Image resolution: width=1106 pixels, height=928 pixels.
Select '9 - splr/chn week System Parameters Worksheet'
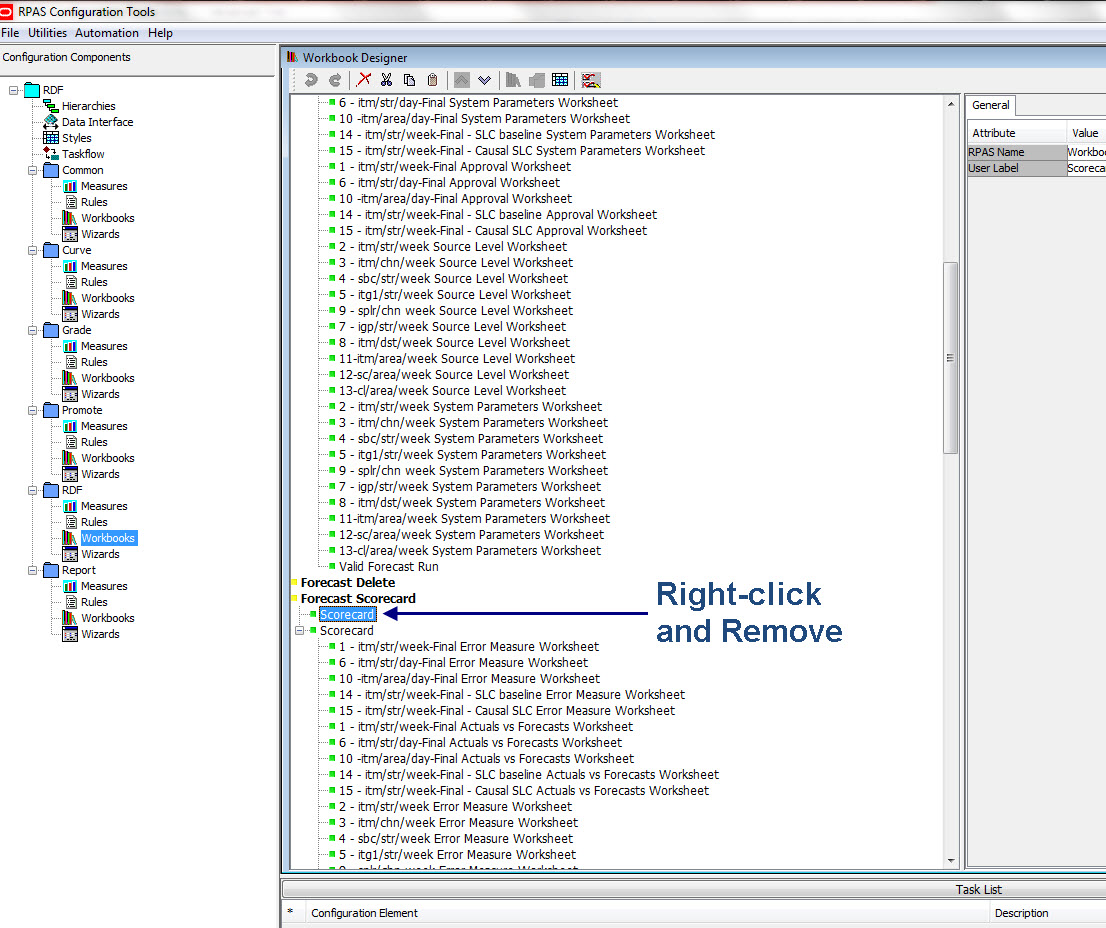coord(473,470)
